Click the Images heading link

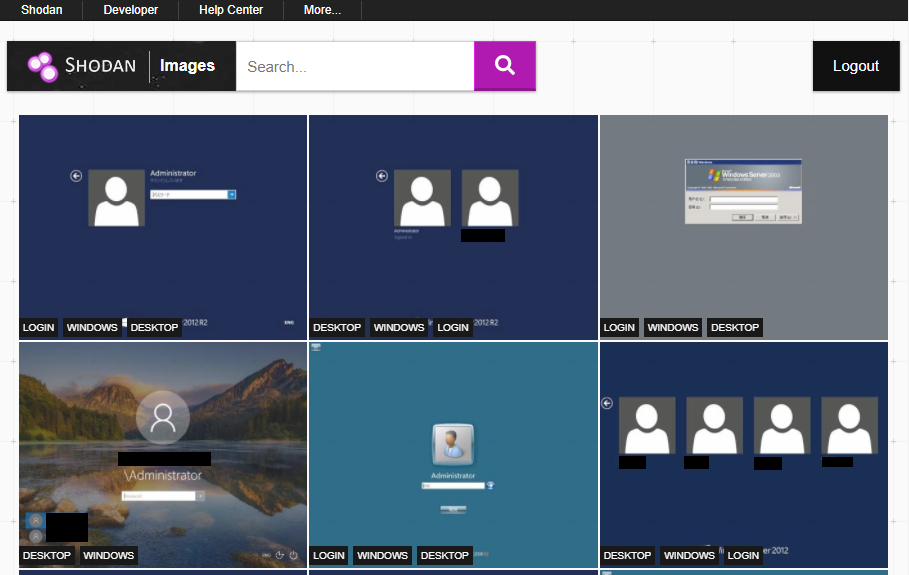(187, 65)
